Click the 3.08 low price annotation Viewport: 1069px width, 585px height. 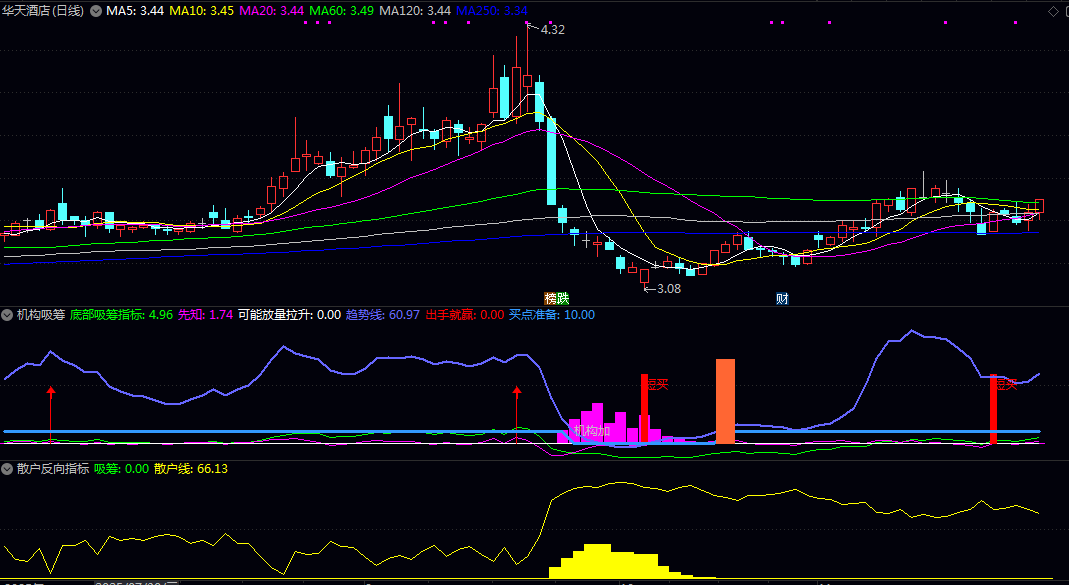click(668, 289)
